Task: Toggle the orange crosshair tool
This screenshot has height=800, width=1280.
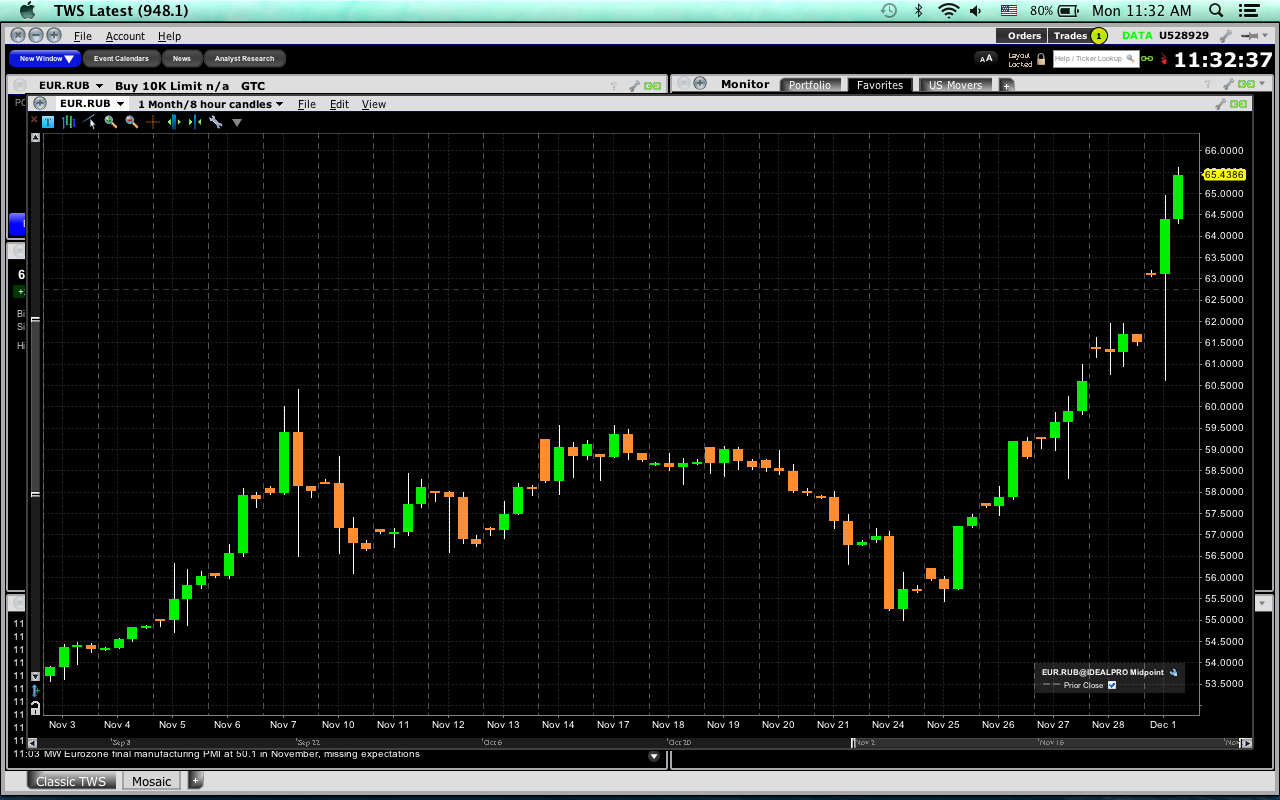Action: 153,122
